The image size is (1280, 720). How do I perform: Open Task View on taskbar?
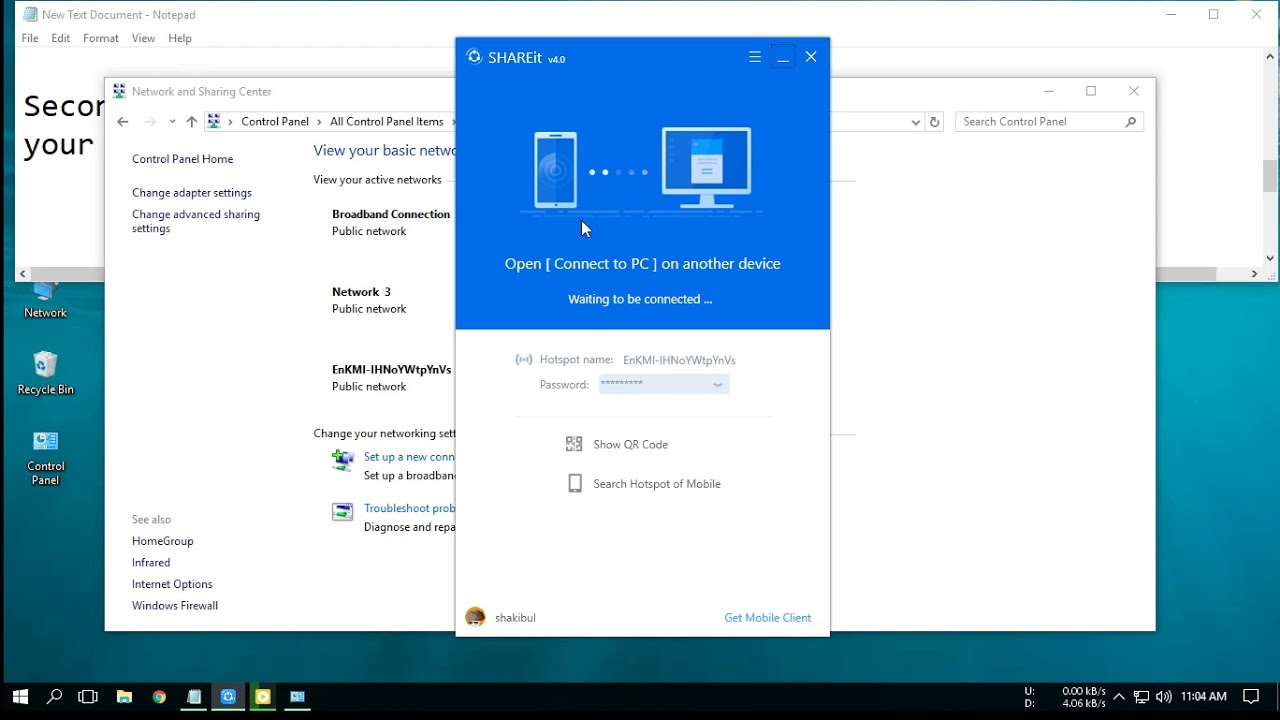coord(88,697)
